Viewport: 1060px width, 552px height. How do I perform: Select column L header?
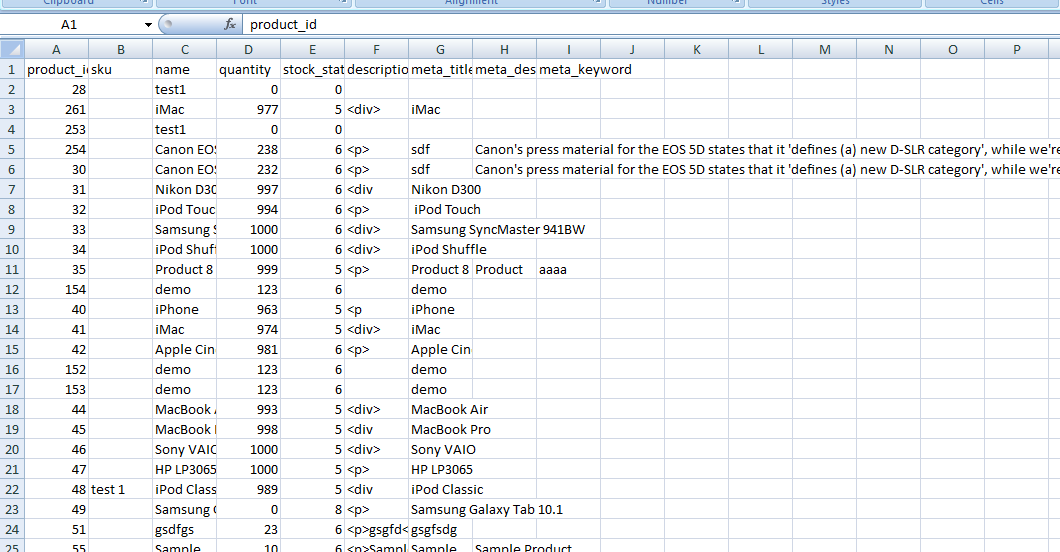761,49
